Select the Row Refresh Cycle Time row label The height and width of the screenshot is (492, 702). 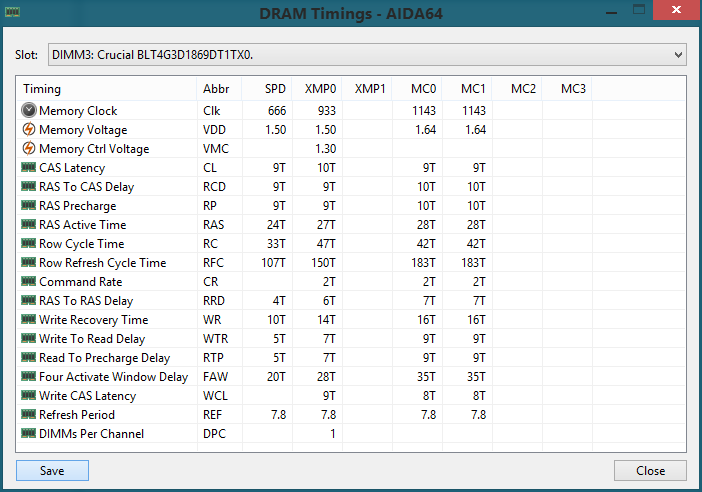[103, 263]
